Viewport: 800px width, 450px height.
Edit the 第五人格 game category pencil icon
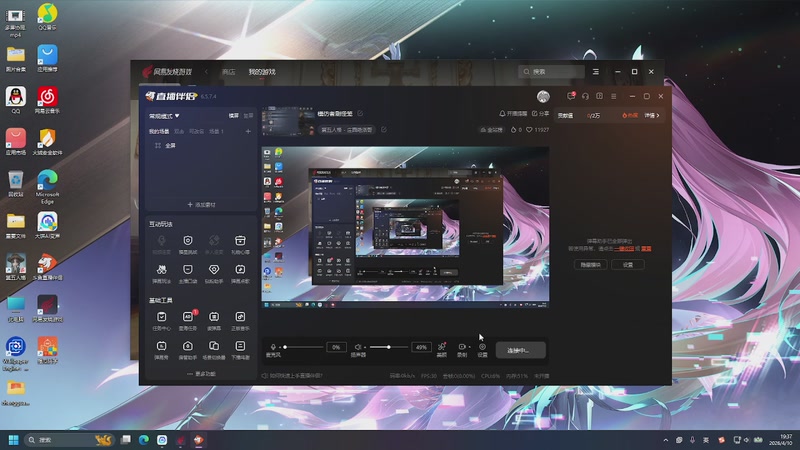(384, 130)
